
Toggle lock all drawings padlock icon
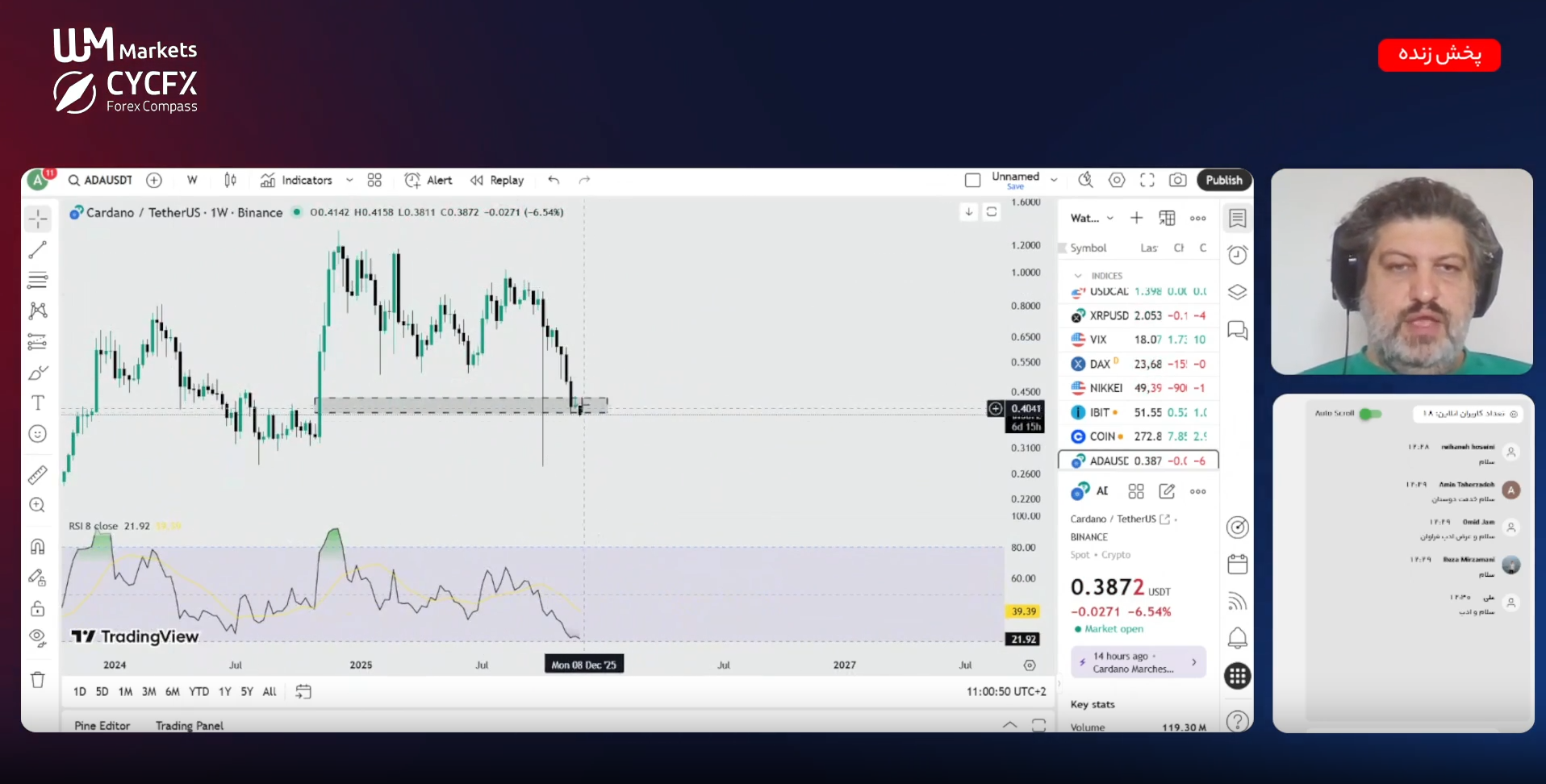coord(38,608)
